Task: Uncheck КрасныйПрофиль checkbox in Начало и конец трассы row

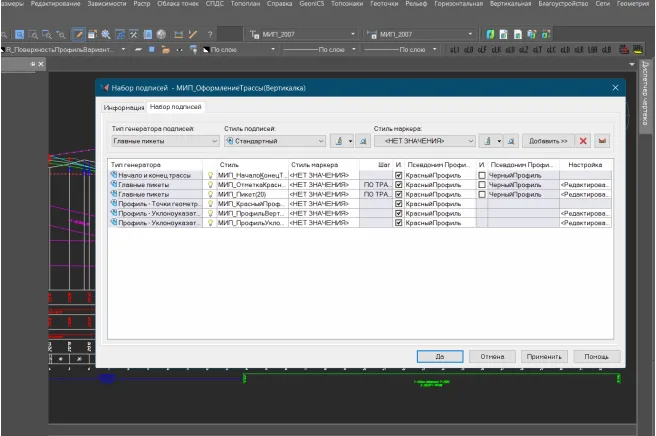Action: [399, 175]
